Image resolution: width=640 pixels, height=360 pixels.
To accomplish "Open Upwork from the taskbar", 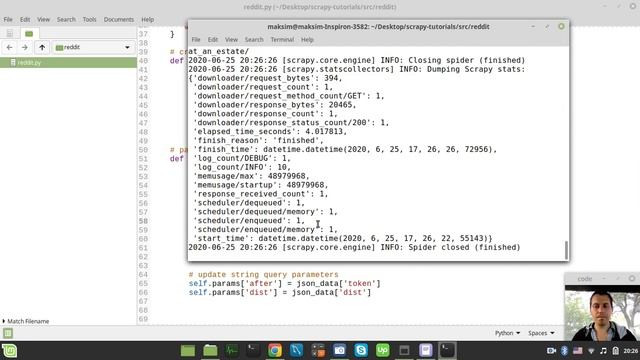I will [382, 350].
